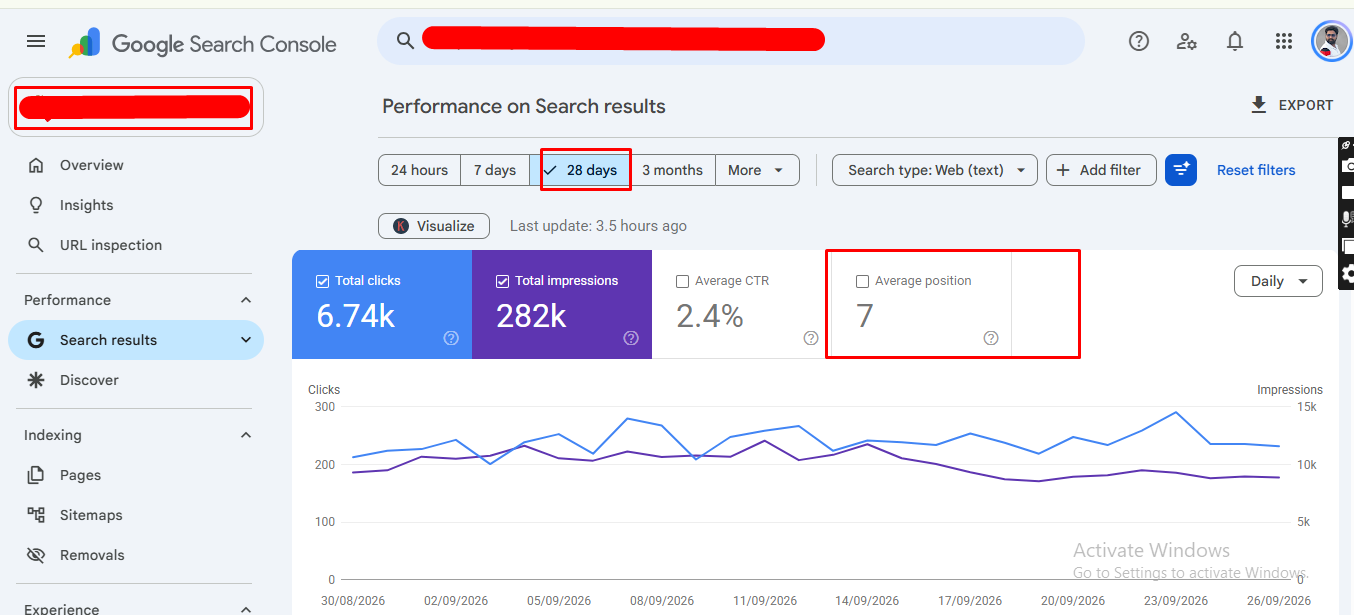Open the property selector dropdown
This screenshot has width=1354, height=615.
(136, 107)
